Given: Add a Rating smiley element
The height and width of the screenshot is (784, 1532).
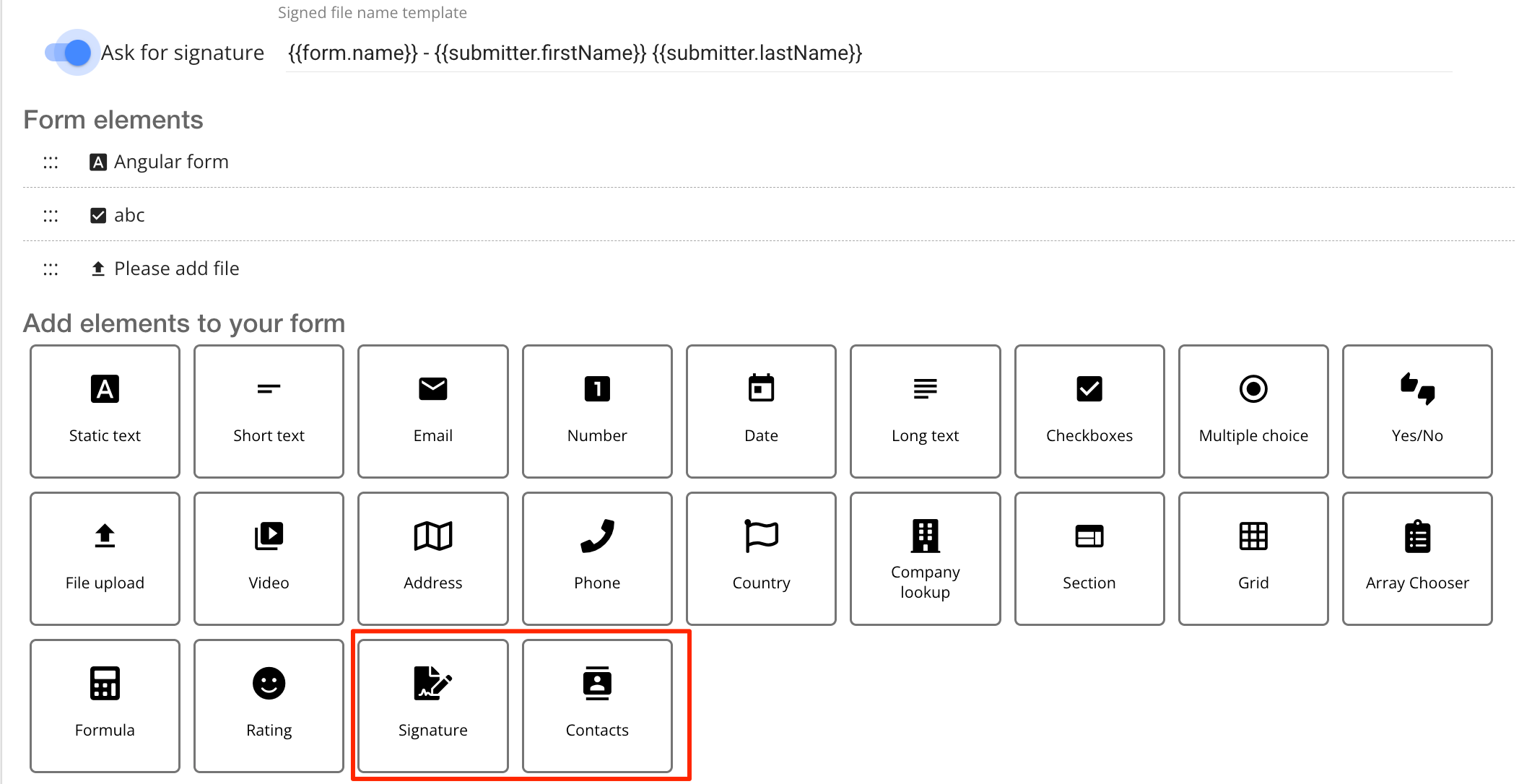Looking at the screenshot, I should (269, 705).
